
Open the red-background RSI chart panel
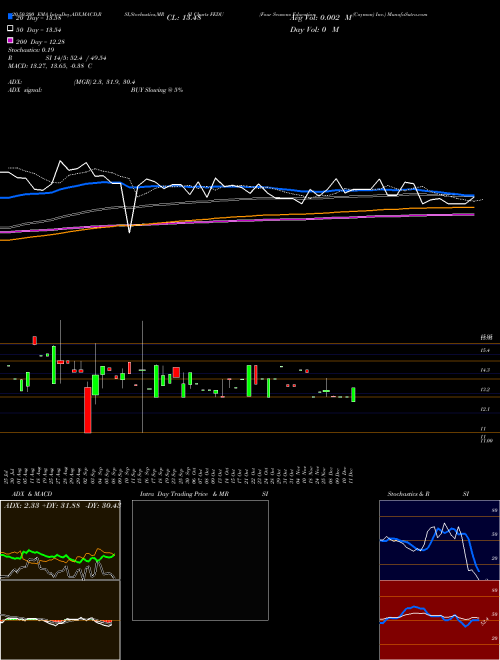coord(439,620)
